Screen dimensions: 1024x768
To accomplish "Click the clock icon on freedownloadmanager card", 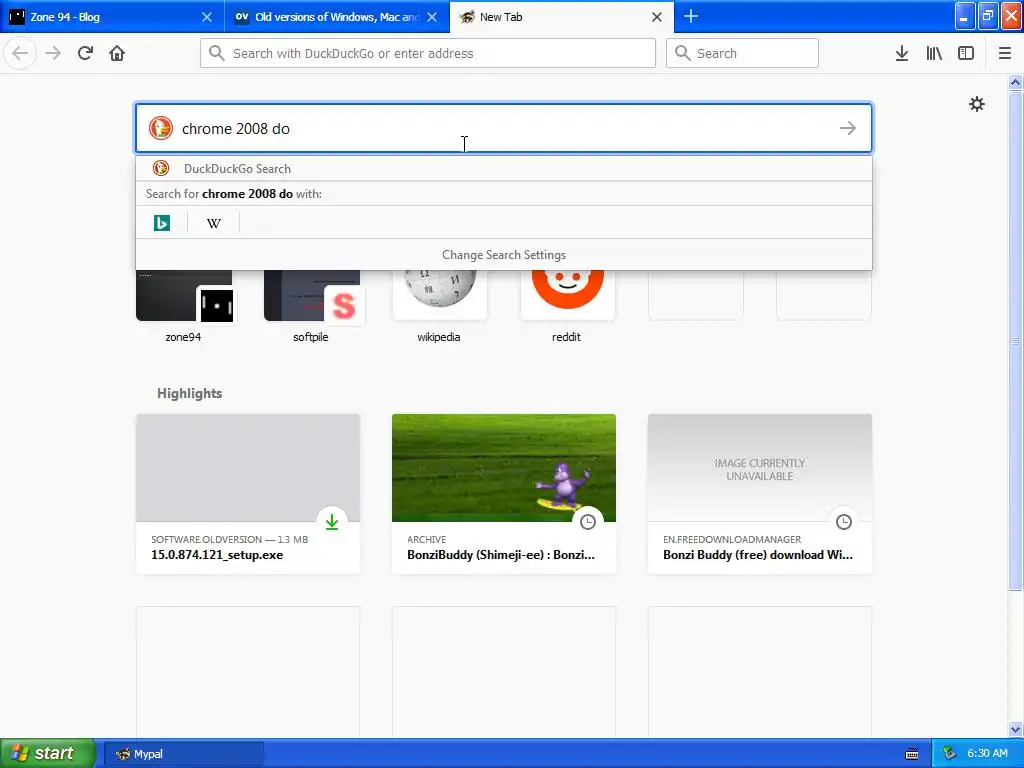I will tap(844, 522).
